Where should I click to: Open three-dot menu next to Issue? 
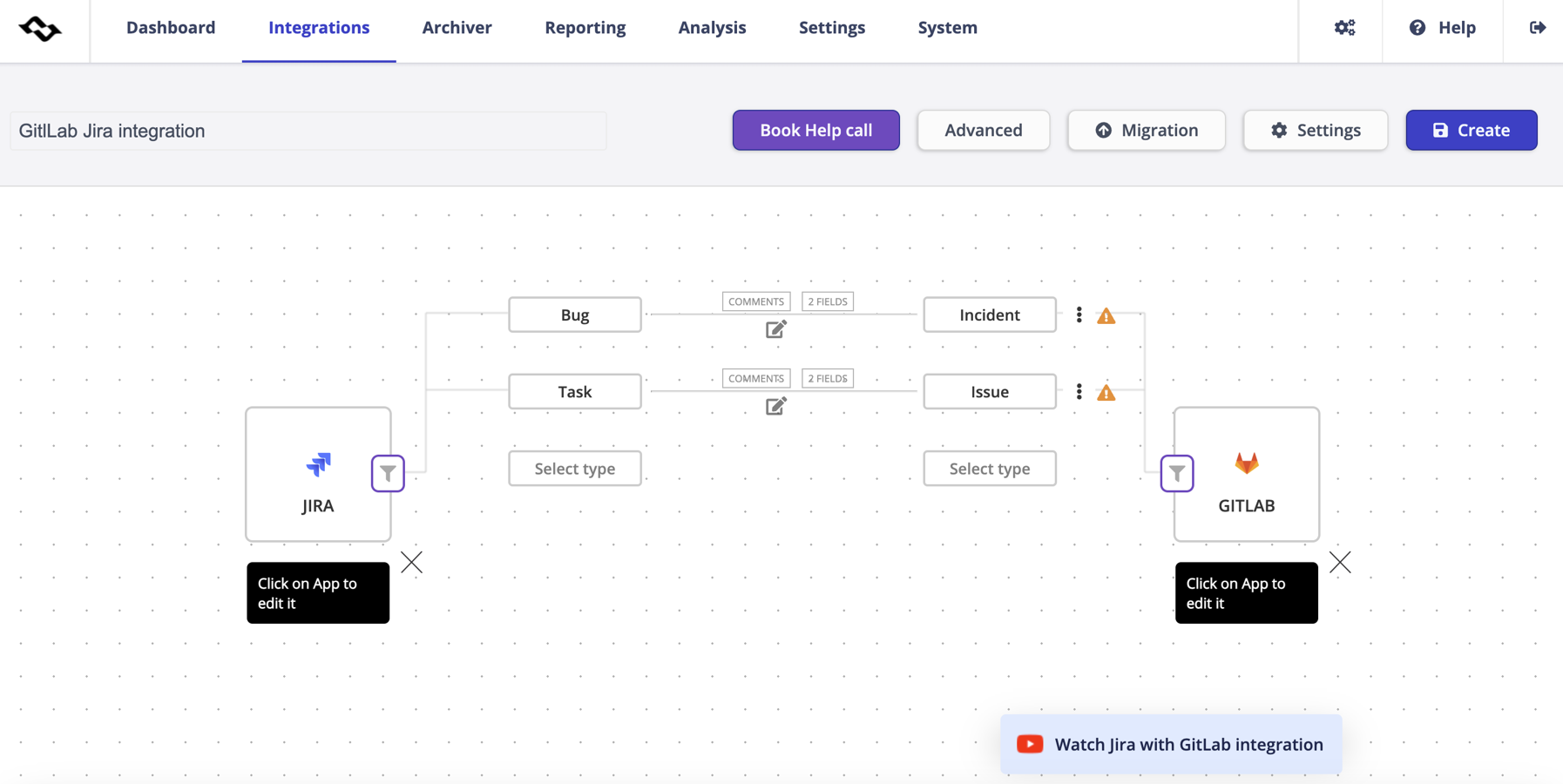[1079, 392]
